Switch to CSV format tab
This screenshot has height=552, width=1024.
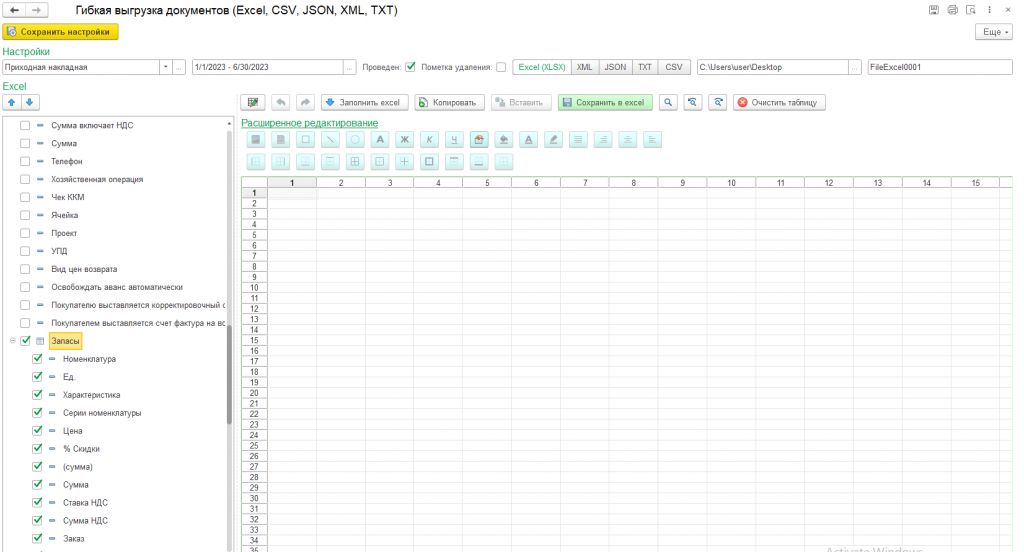tap(674, 67)
